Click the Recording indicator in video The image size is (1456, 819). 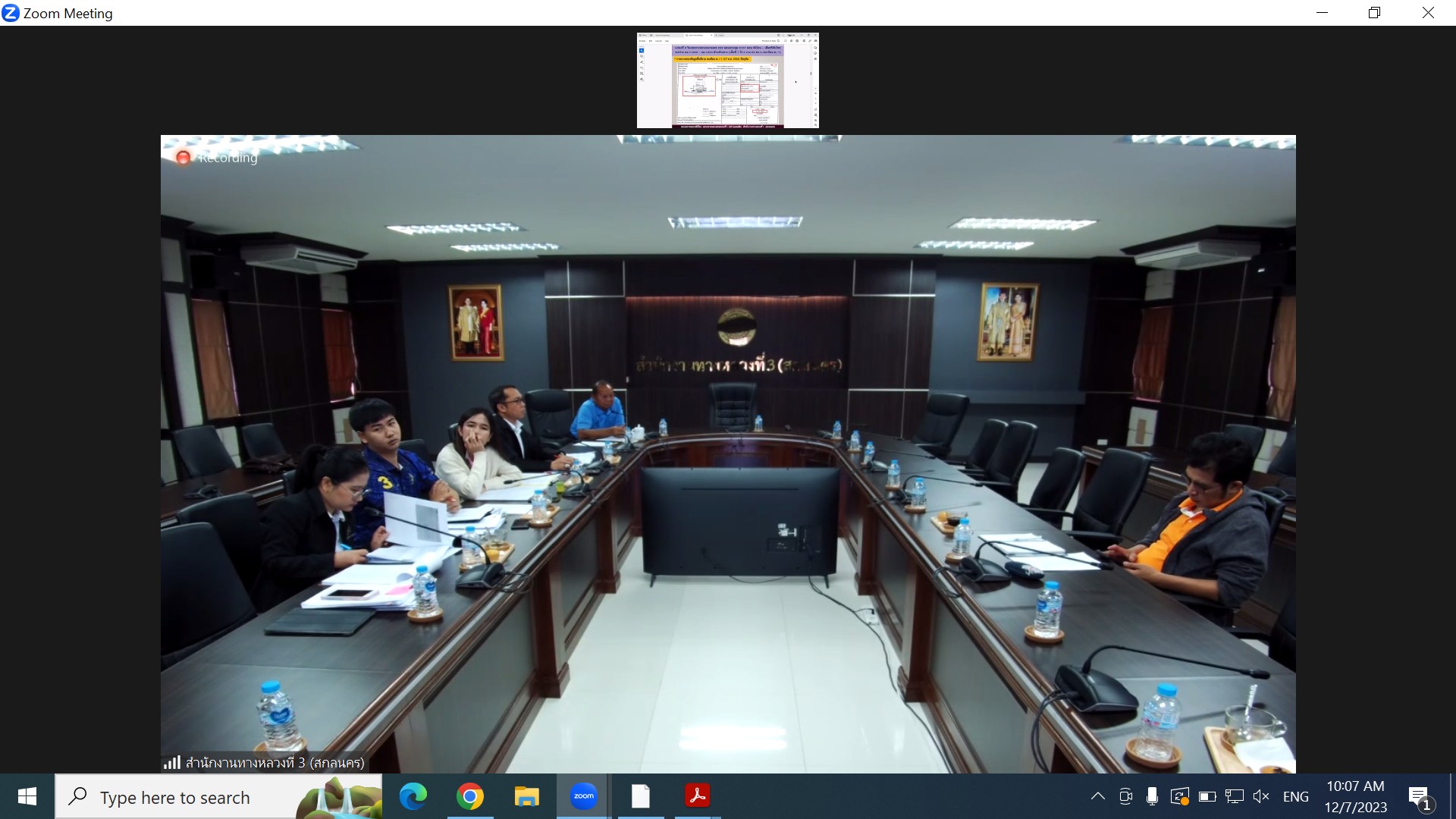click(218, 158)
